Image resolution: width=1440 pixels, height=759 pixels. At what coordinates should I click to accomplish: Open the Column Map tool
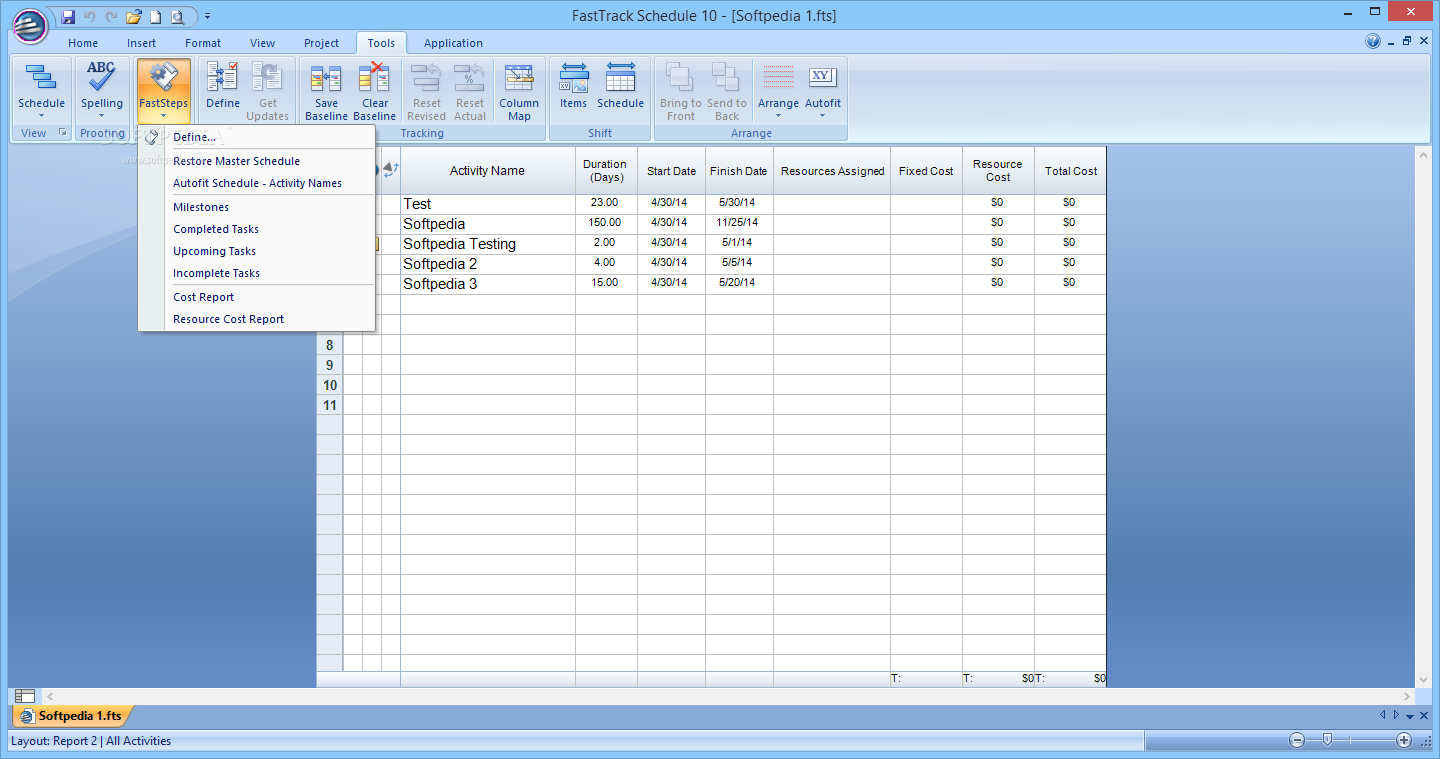point(519,91)
